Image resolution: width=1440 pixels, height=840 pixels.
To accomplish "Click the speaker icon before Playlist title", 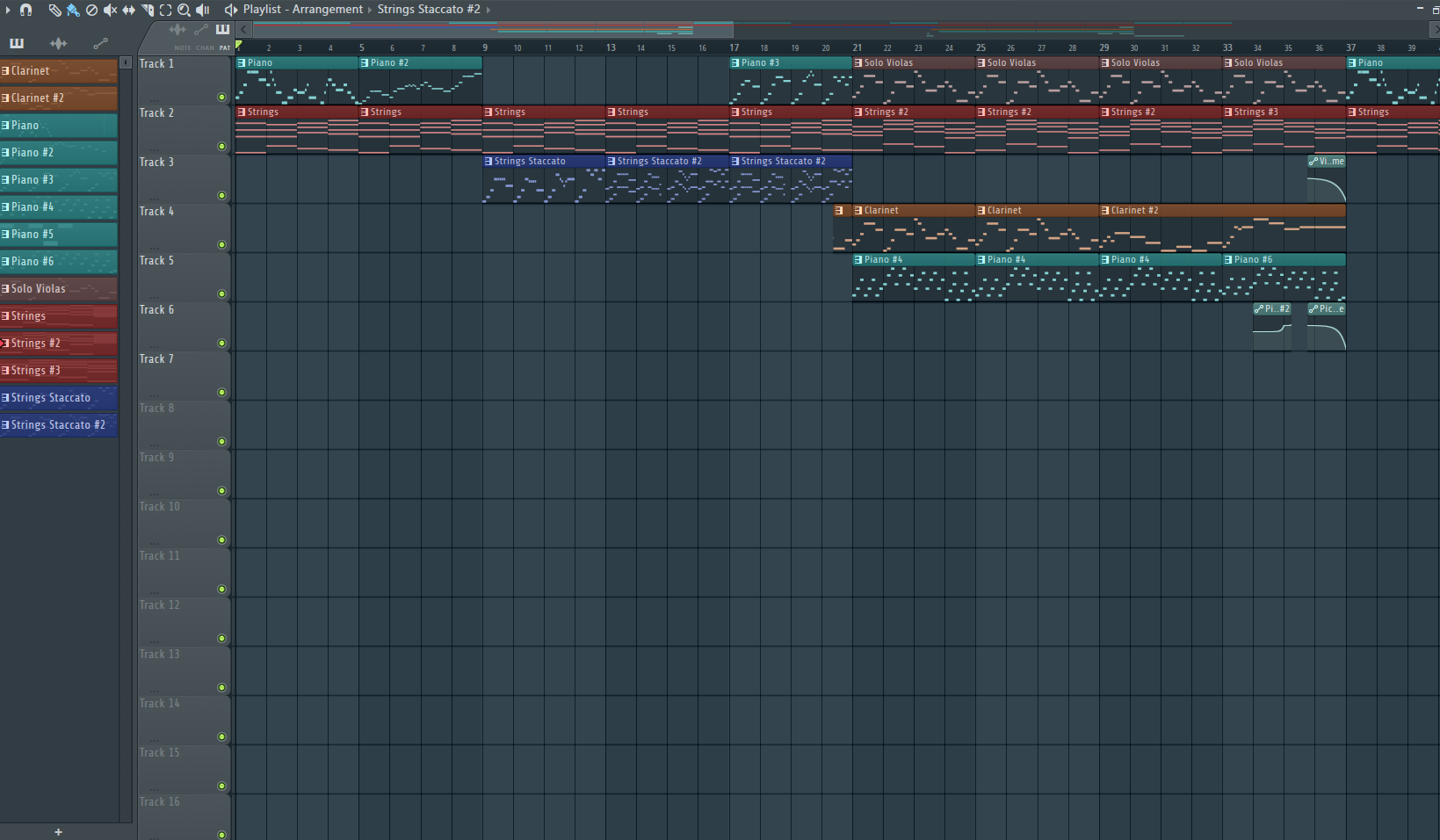I will click(x=231, y=10).
